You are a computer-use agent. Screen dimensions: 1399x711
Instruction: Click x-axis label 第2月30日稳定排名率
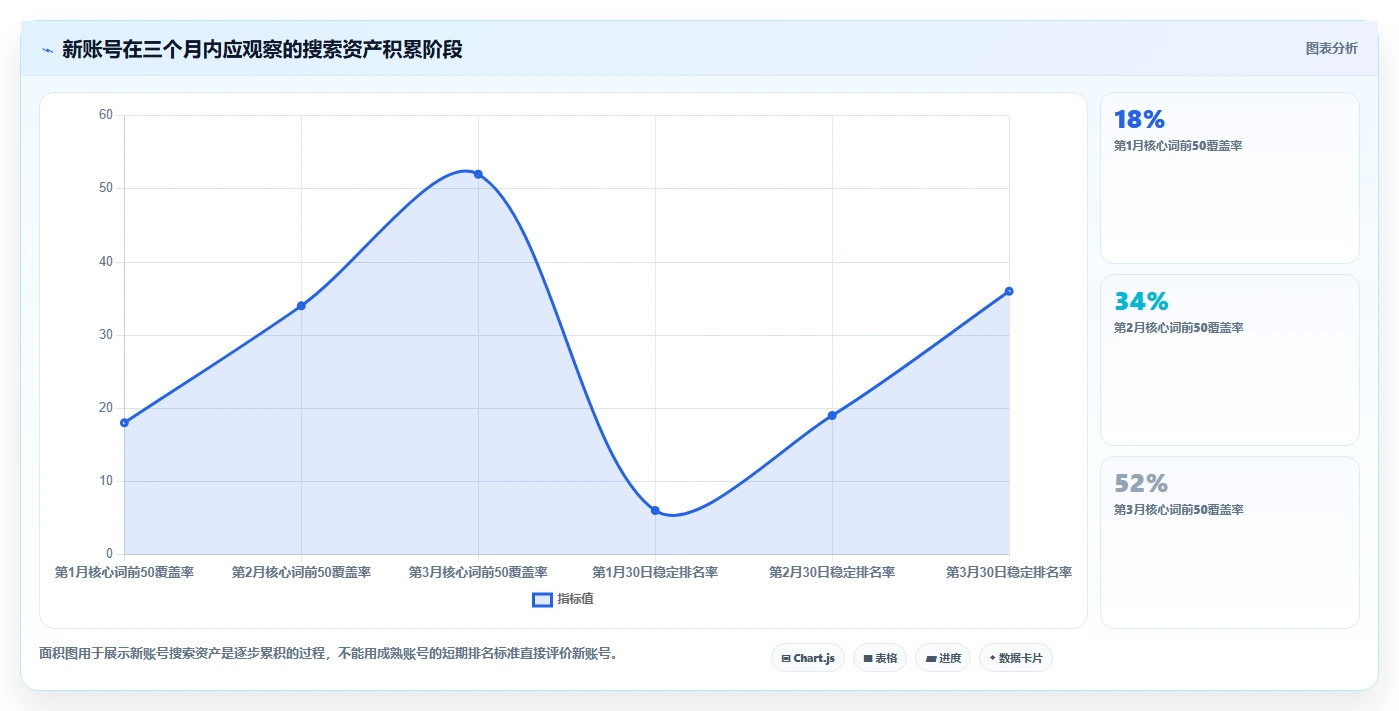point(832,573)
